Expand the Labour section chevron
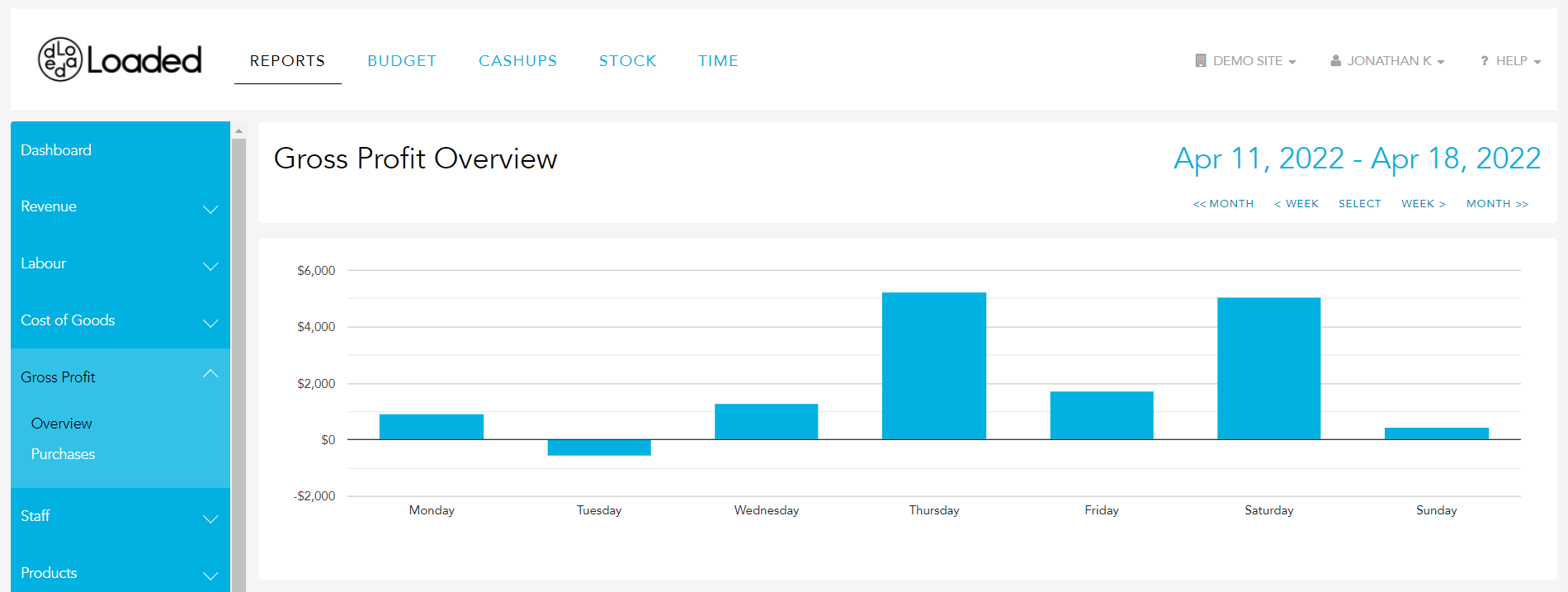Screen dimensions: 1568x592 [x=210, y=266]
